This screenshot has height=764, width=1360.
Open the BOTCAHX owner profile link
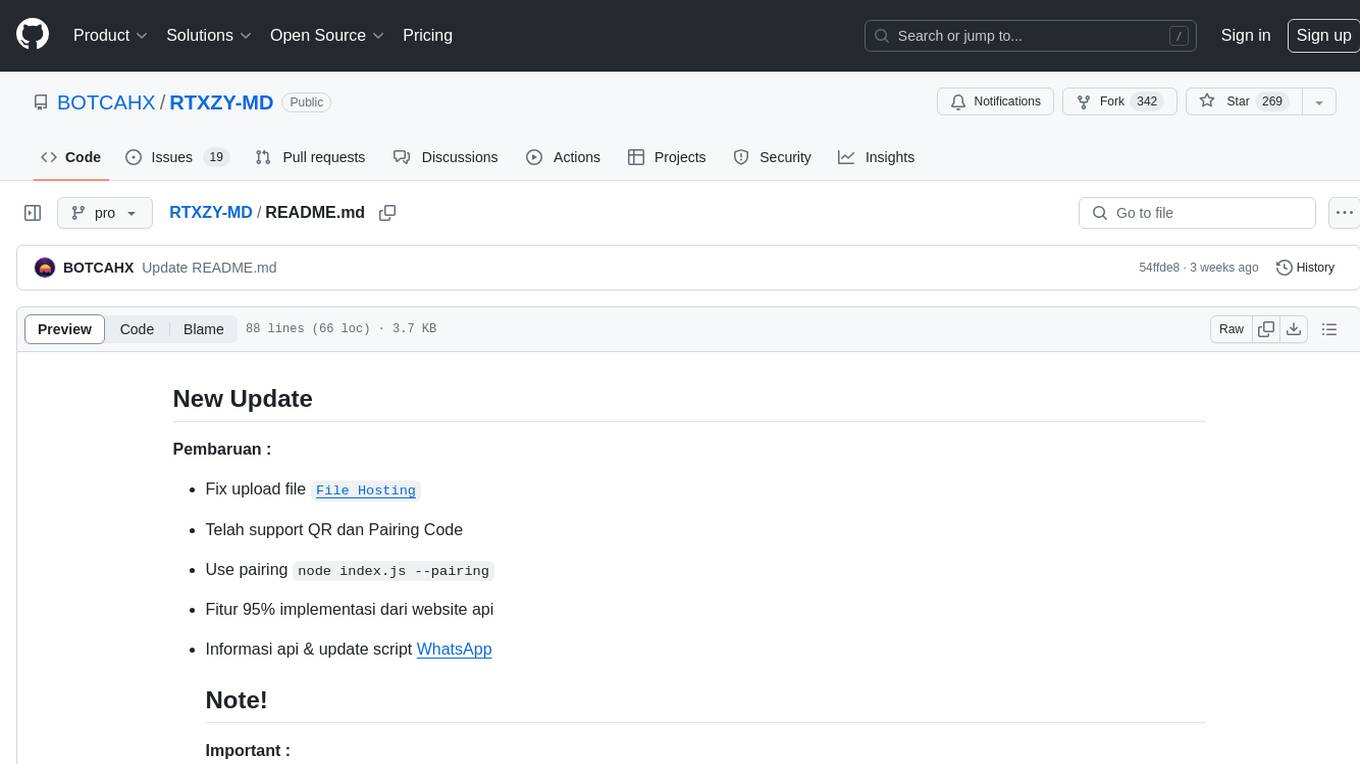106,102
